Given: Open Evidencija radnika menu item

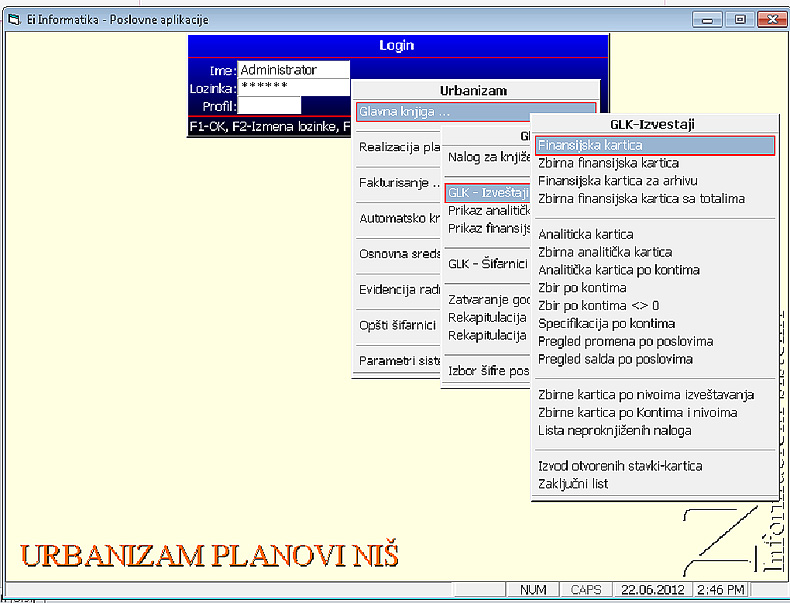Looking at the screenshot, I should (x=400, y=289).
